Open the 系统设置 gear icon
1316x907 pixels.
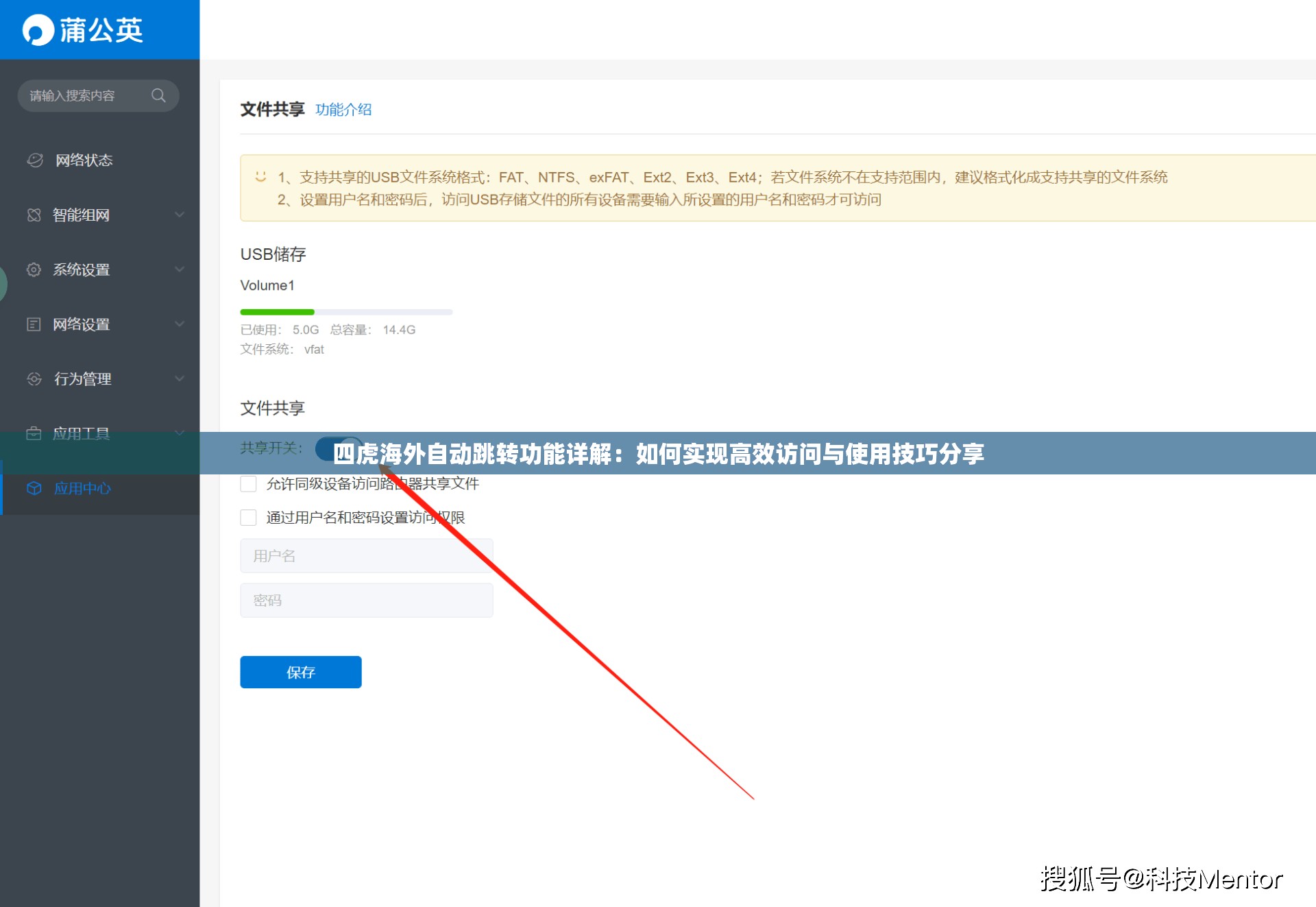tap(34, 269)
